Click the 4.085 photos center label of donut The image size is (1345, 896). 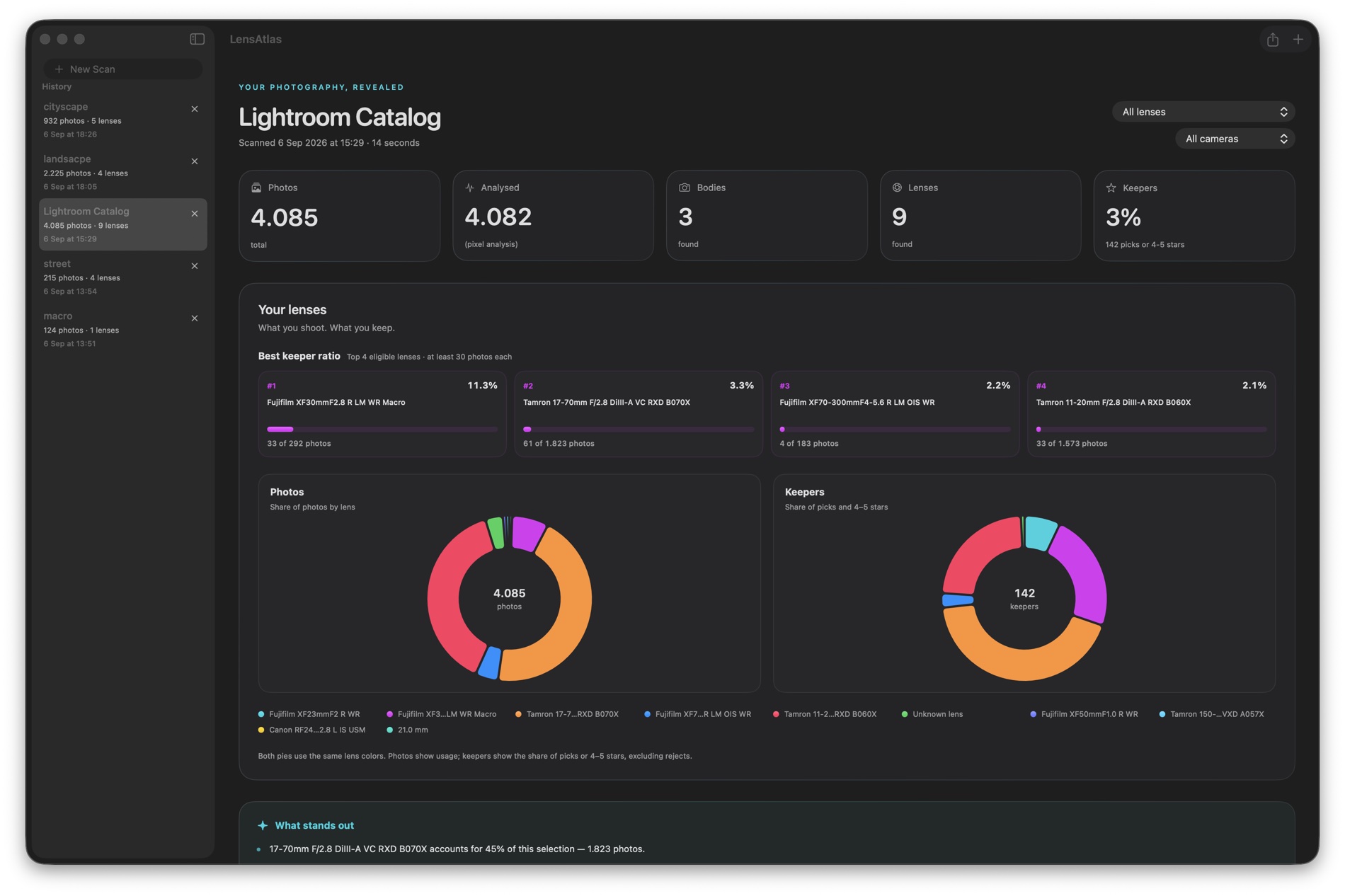coord(509,598)
